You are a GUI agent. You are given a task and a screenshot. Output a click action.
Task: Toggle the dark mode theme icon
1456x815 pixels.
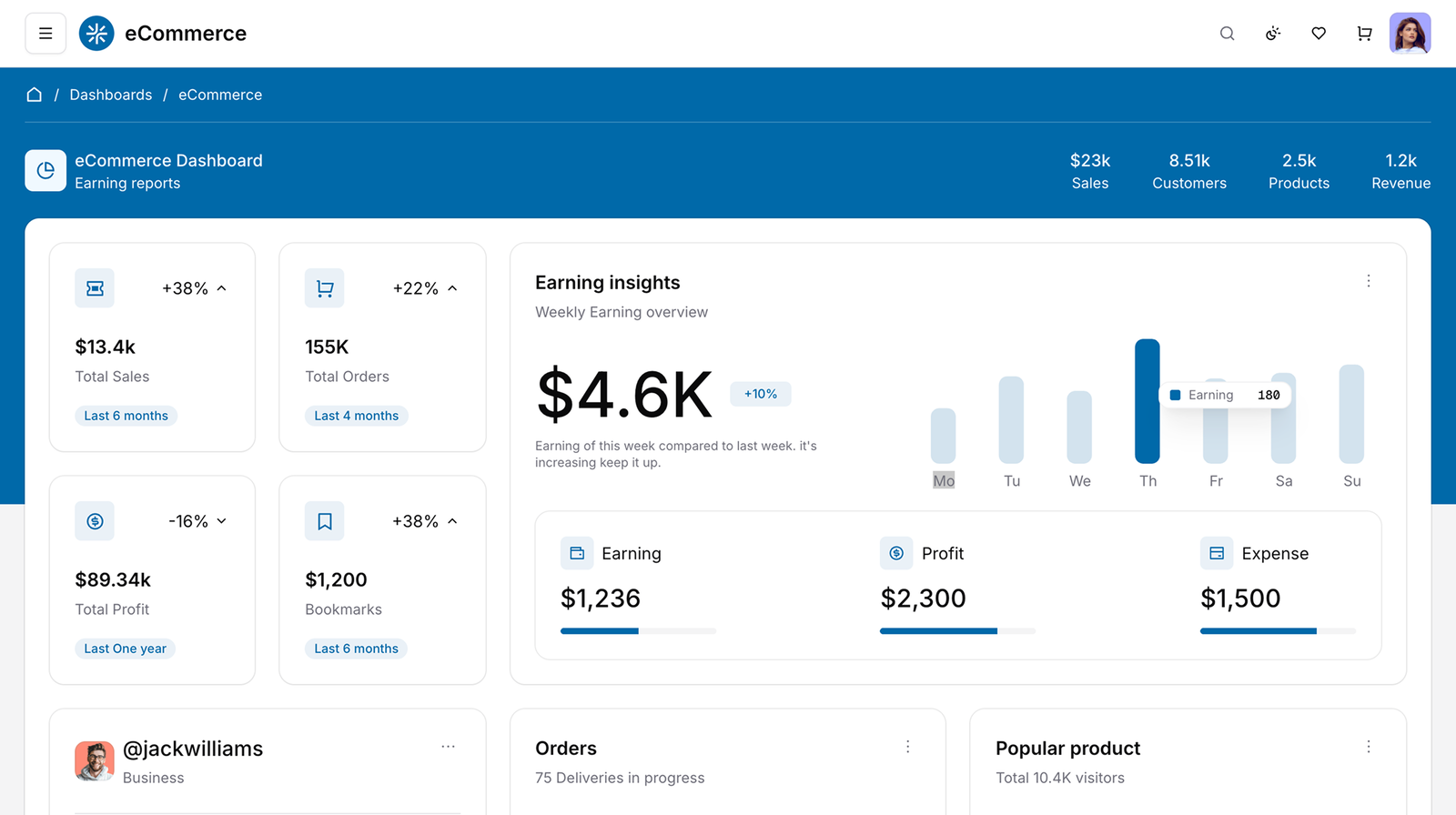1273,34
